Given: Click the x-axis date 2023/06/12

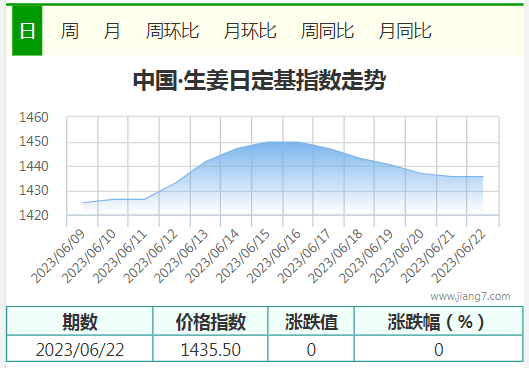Looking at the screenshot, I should (x=150, y=256).
